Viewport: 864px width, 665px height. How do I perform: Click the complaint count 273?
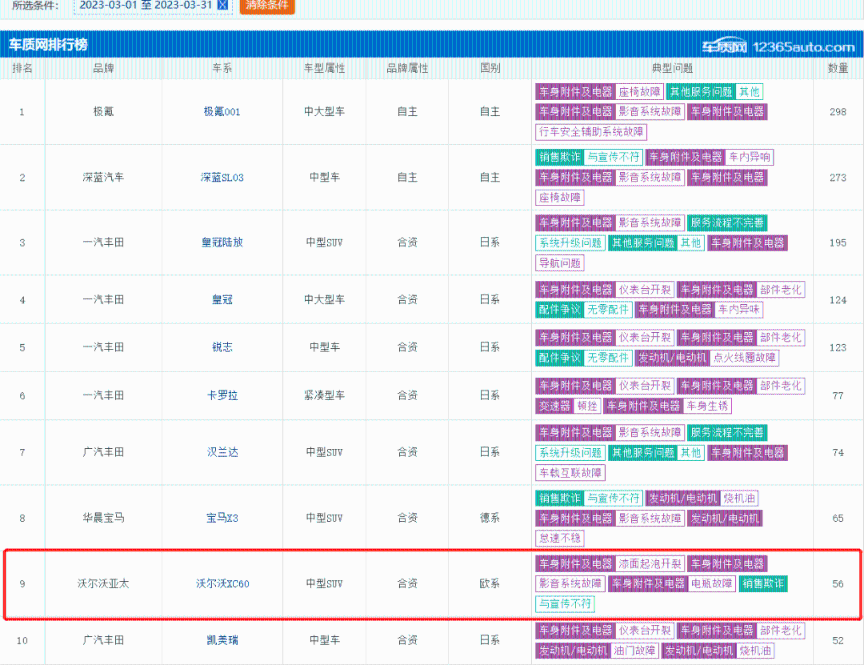[838, 177]
